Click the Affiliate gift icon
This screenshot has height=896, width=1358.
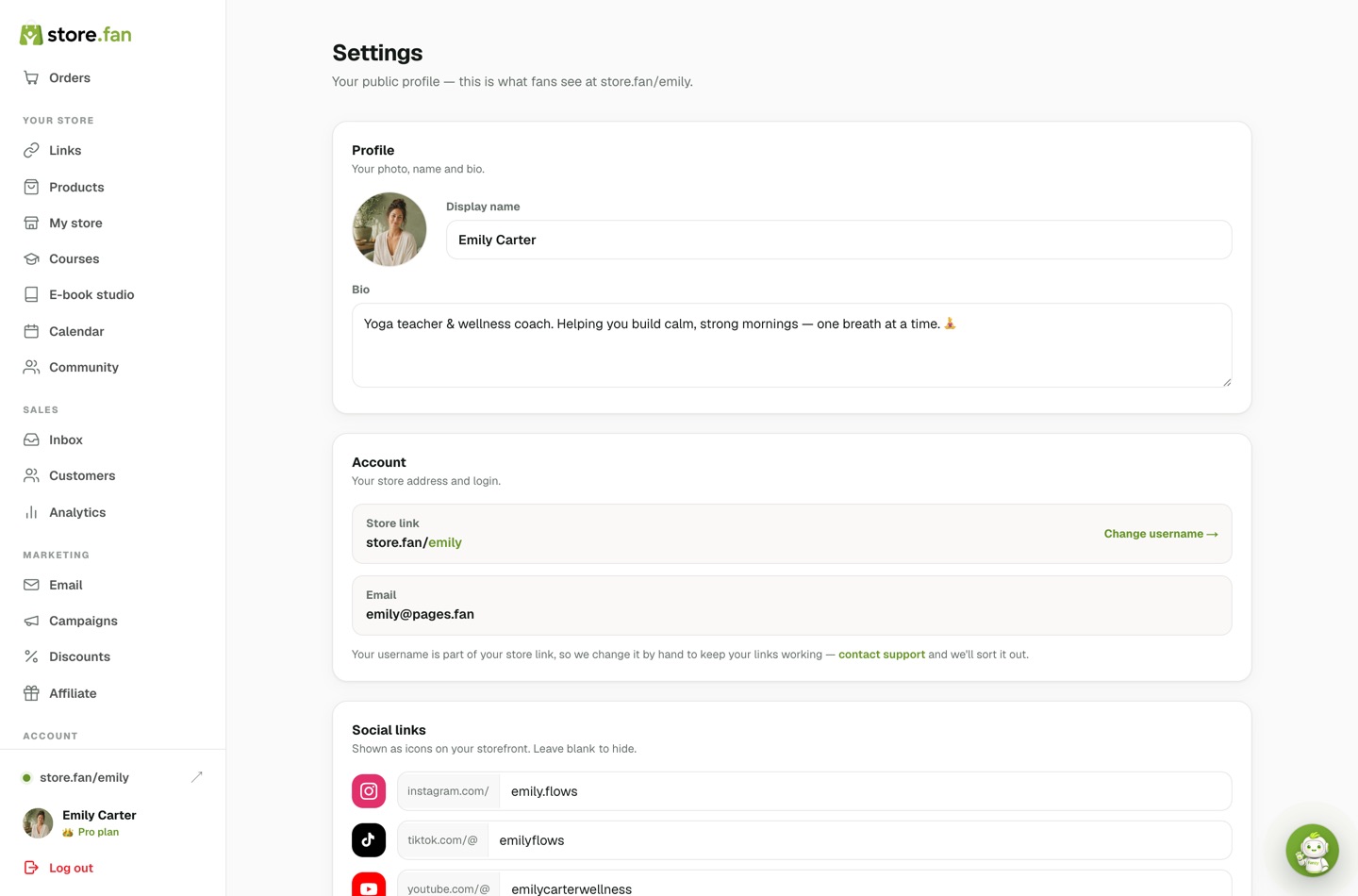(x=31, y=693)
